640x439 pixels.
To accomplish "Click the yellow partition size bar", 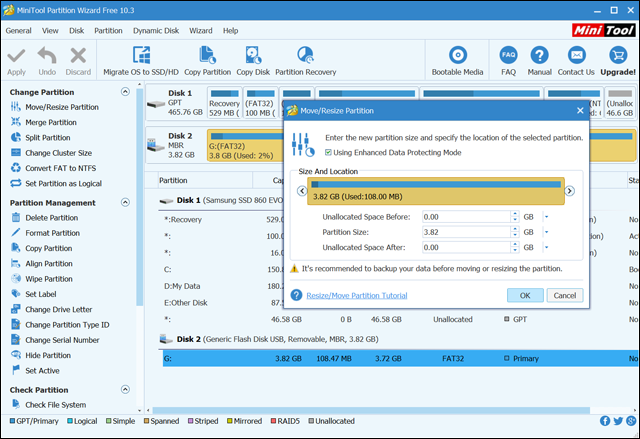I will [x=436, y=191].
